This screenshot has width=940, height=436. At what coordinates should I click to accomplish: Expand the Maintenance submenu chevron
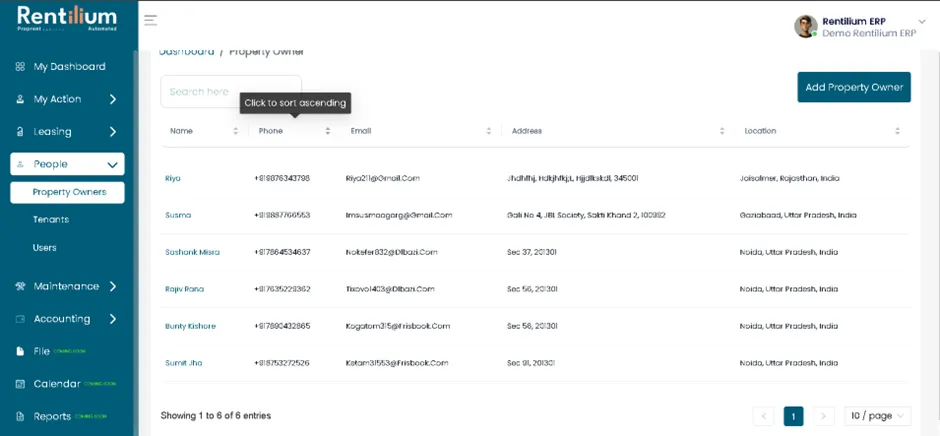click(x=113, y=286)
